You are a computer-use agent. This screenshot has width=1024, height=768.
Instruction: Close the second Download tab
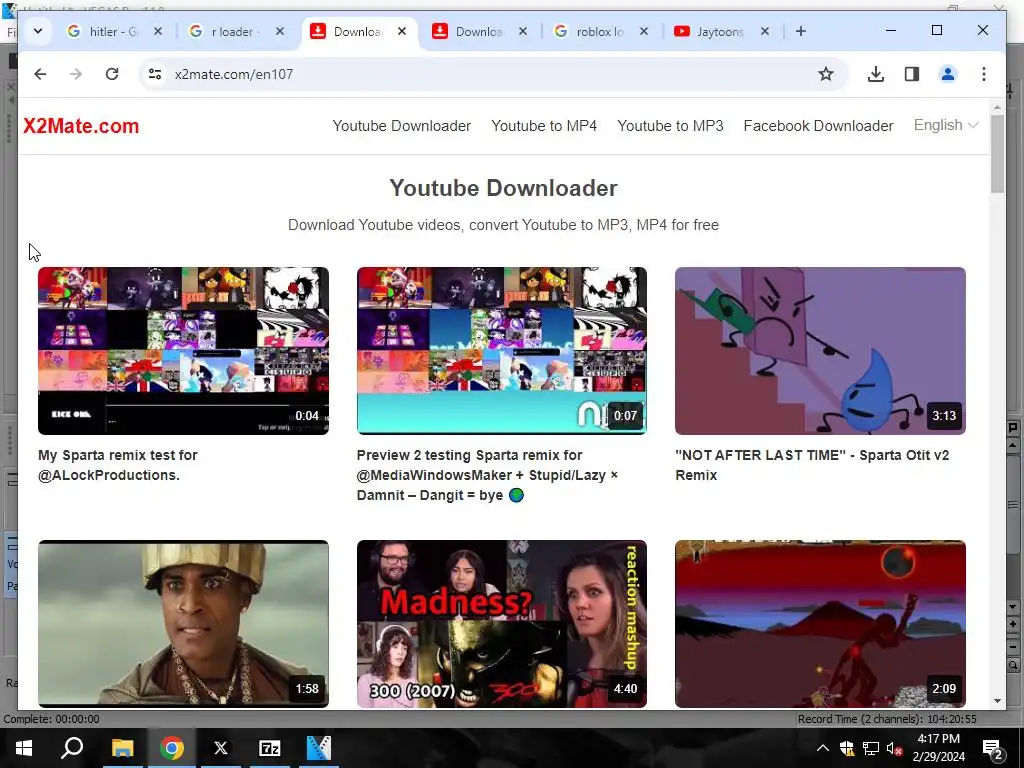522,31
